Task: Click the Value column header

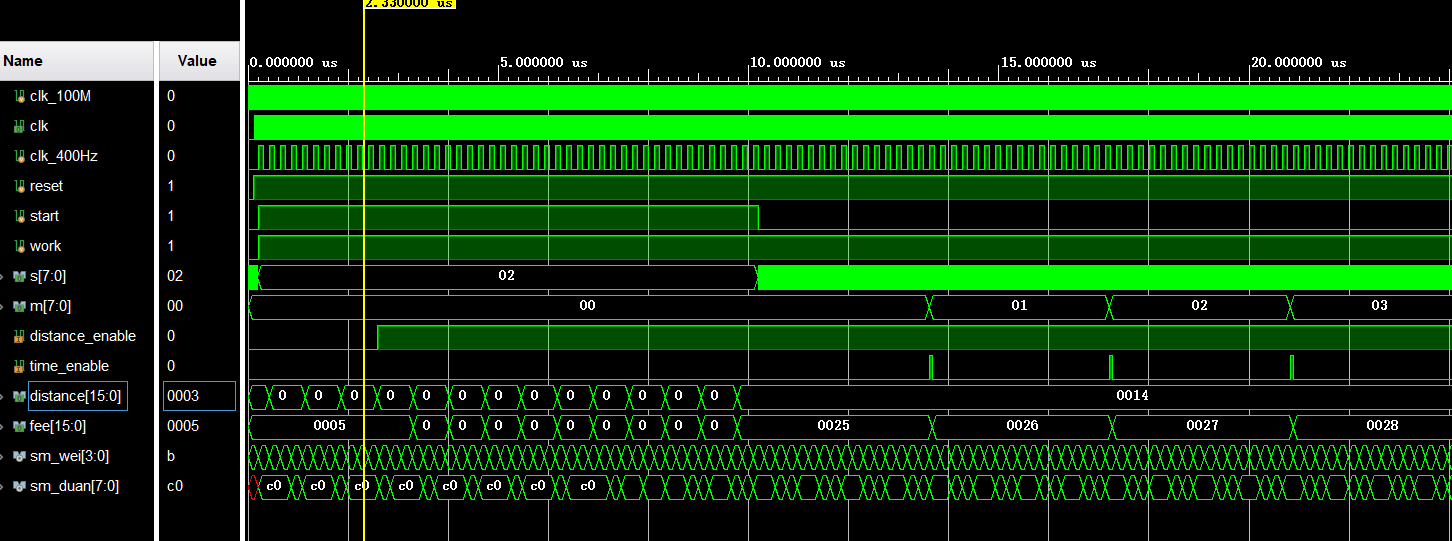Action: (199, 61)
